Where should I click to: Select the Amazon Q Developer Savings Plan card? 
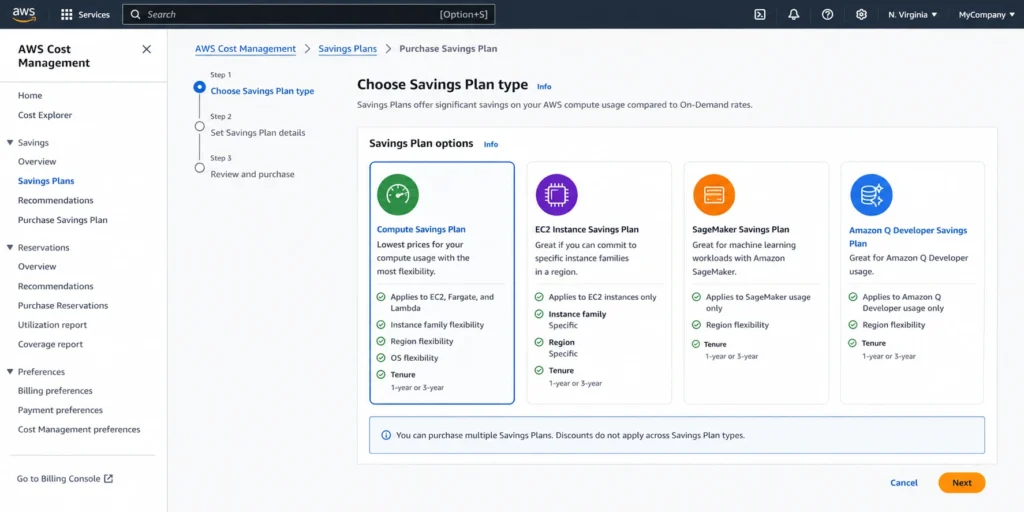912,283
